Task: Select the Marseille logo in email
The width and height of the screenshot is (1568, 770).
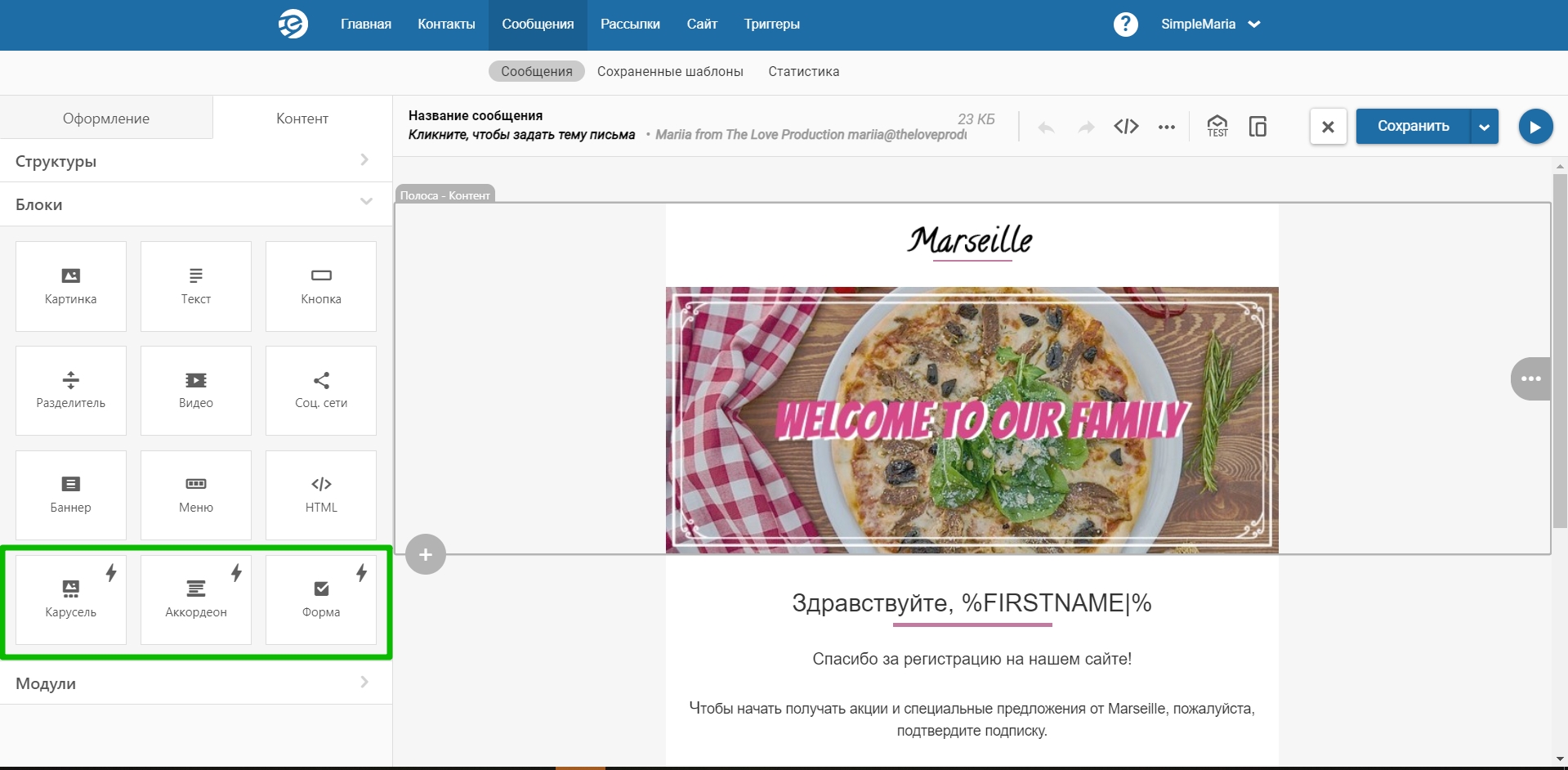Action: 971,242
